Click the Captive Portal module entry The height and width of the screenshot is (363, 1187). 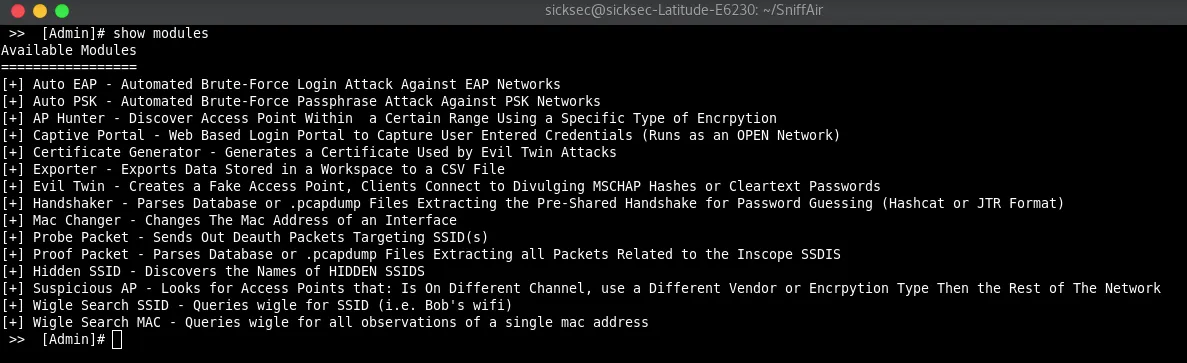point(421,135)
